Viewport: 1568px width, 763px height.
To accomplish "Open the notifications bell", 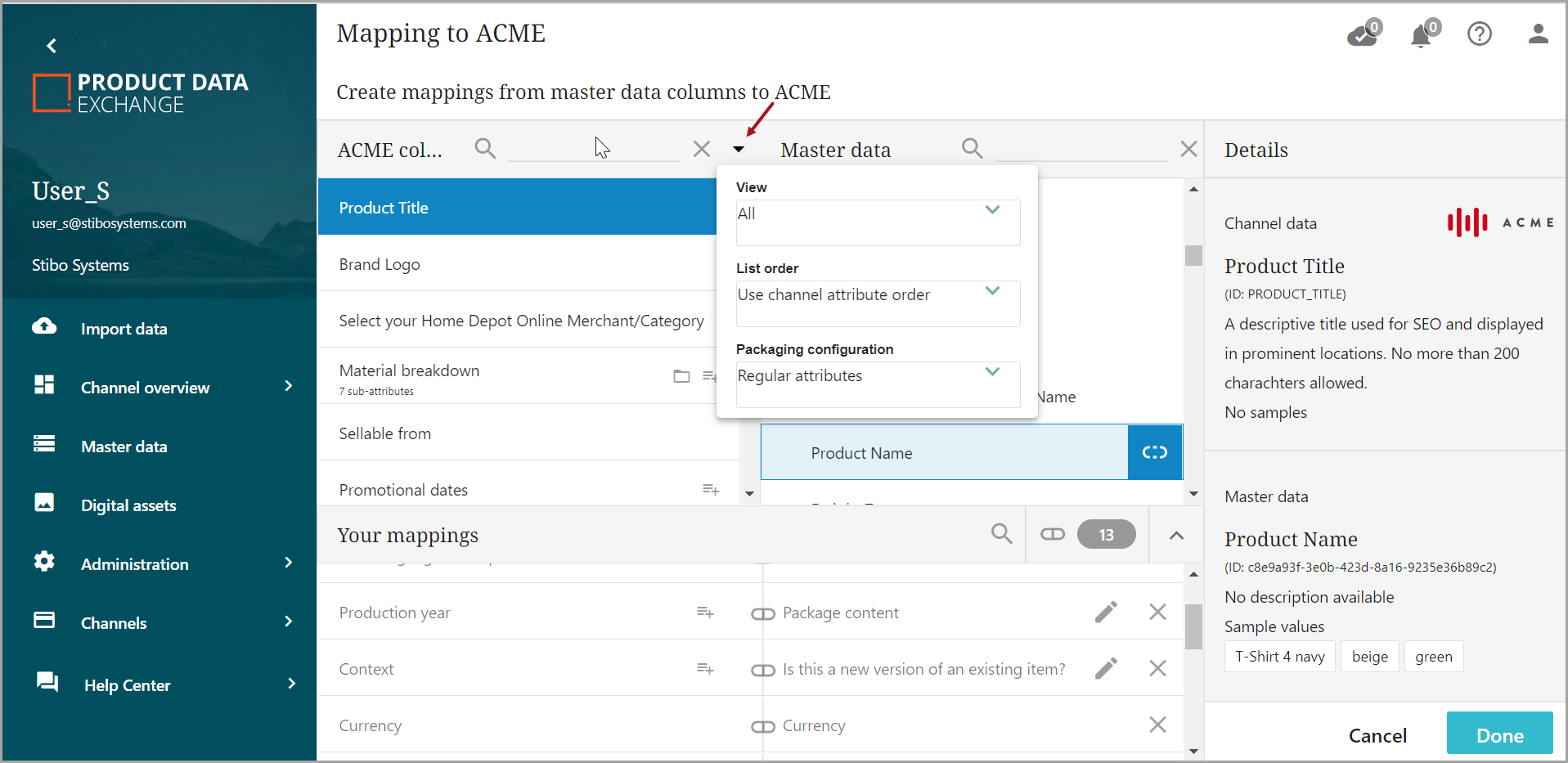I will pos(1422,35).
